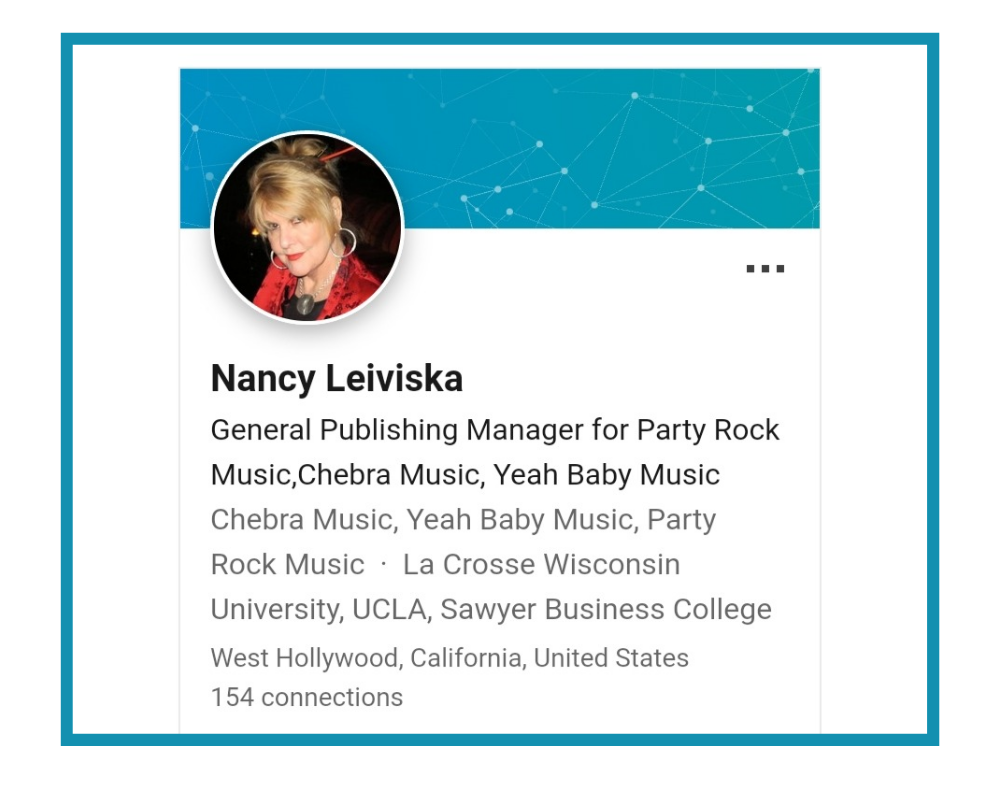
Task: Click the word Publishing in the headline
Action: [388, 431]
